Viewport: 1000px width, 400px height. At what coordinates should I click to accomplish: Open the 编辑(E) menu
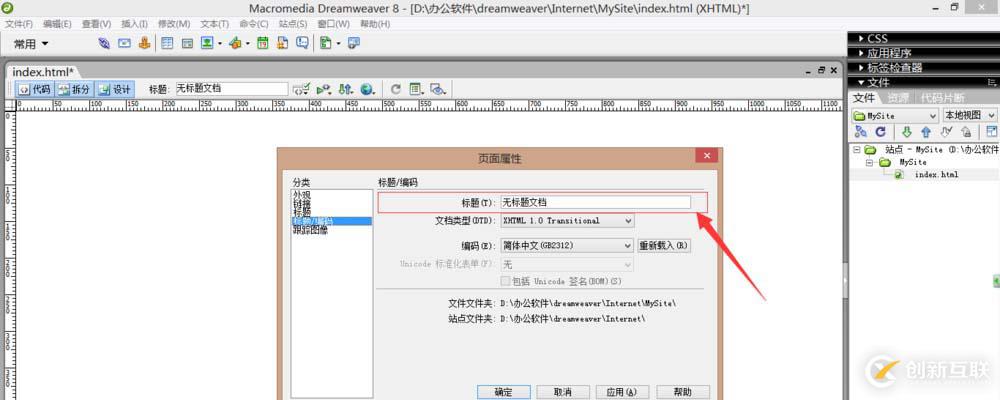click(57, 24)
